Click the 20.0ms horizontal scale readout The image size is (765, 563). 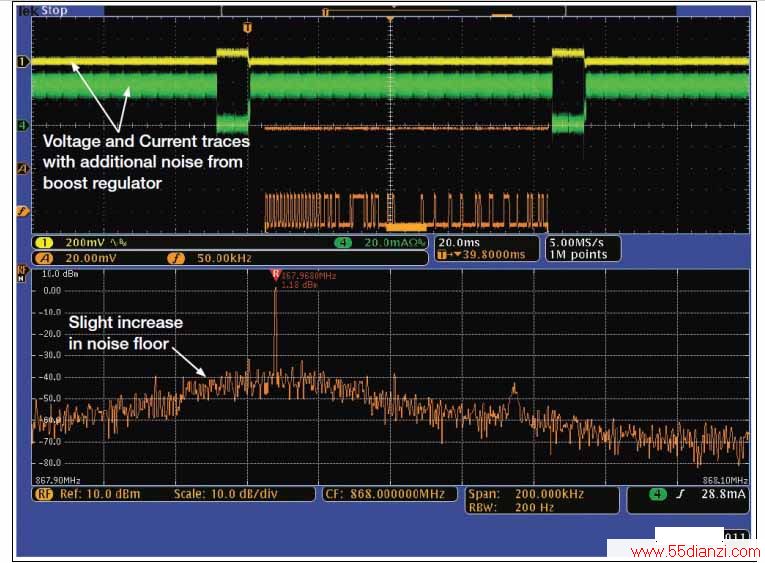tap(459, 242)
